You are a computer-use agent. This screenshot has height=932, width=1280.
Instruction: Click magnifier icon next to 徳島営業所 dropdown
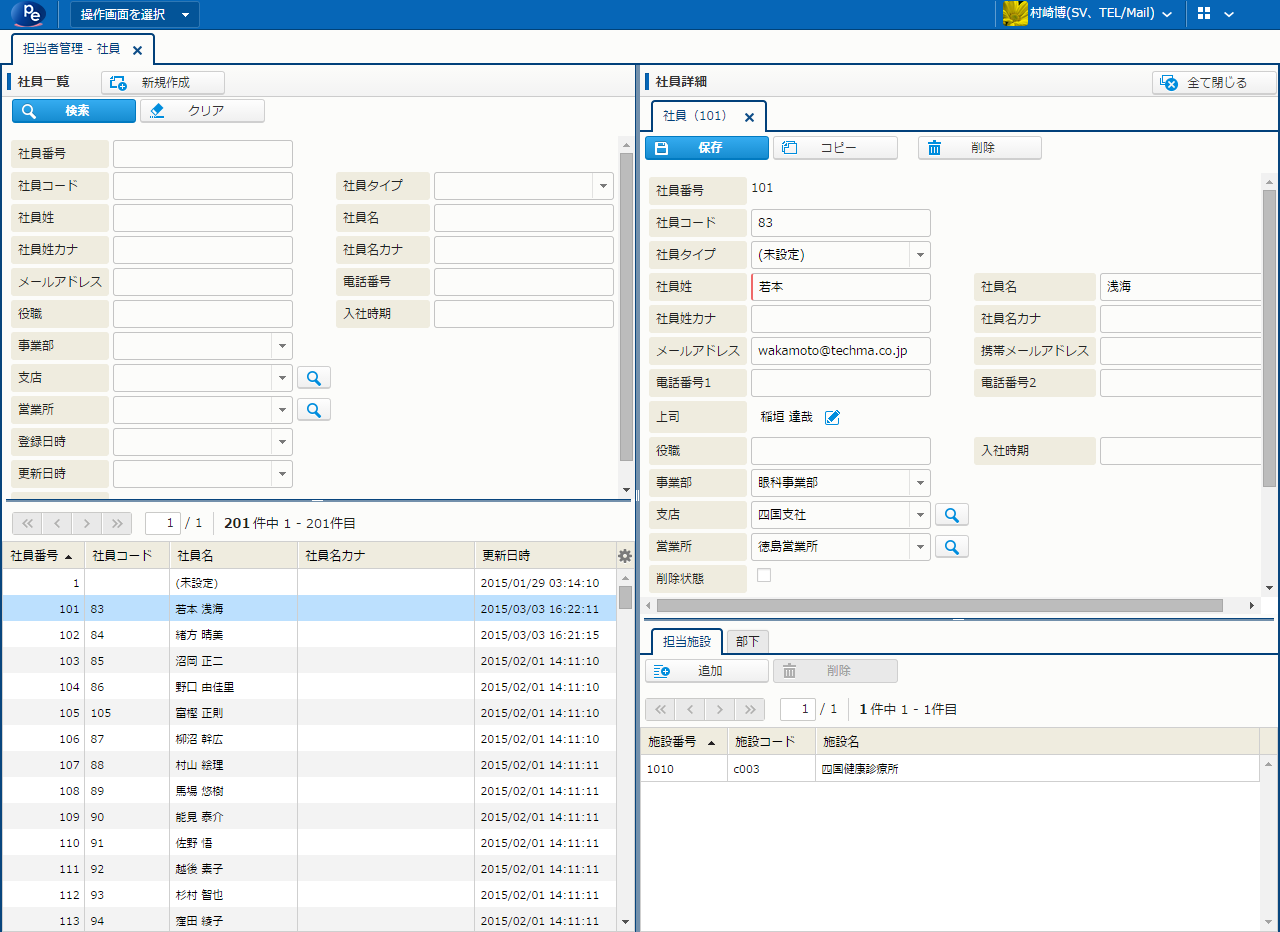click(x=952, y=547)
